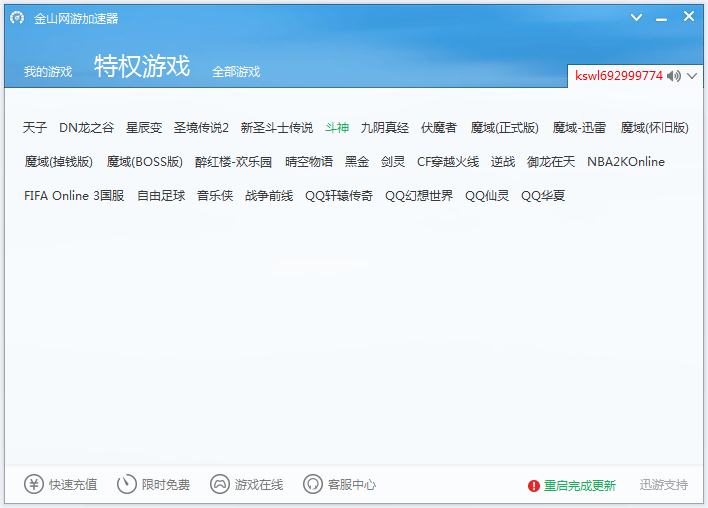
Task: Select the game 自由足球
Action: click(161, 196)
